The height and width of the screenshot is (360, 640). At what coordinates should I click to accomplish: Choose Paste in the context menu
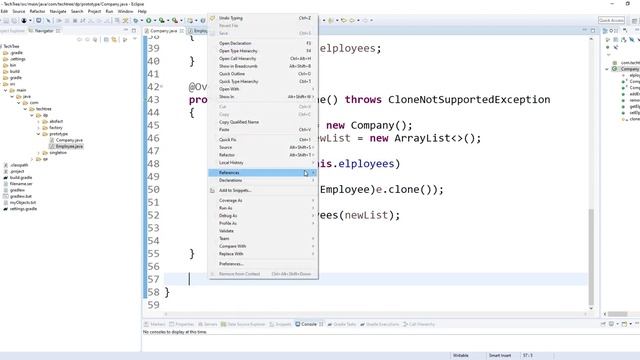pos(263,129)
